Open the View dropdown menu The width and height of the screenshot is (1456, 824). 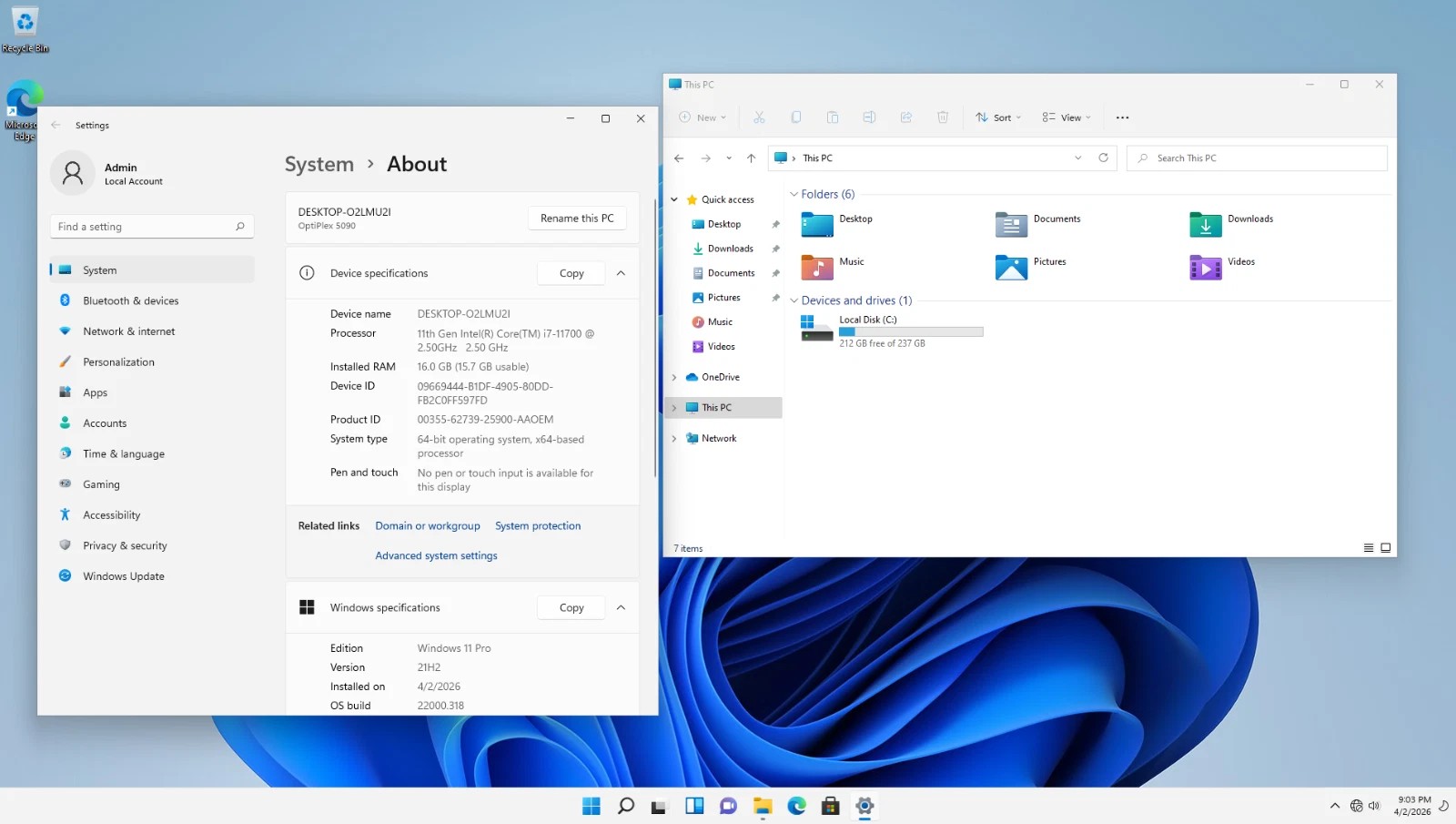[x=1067, y=117]
